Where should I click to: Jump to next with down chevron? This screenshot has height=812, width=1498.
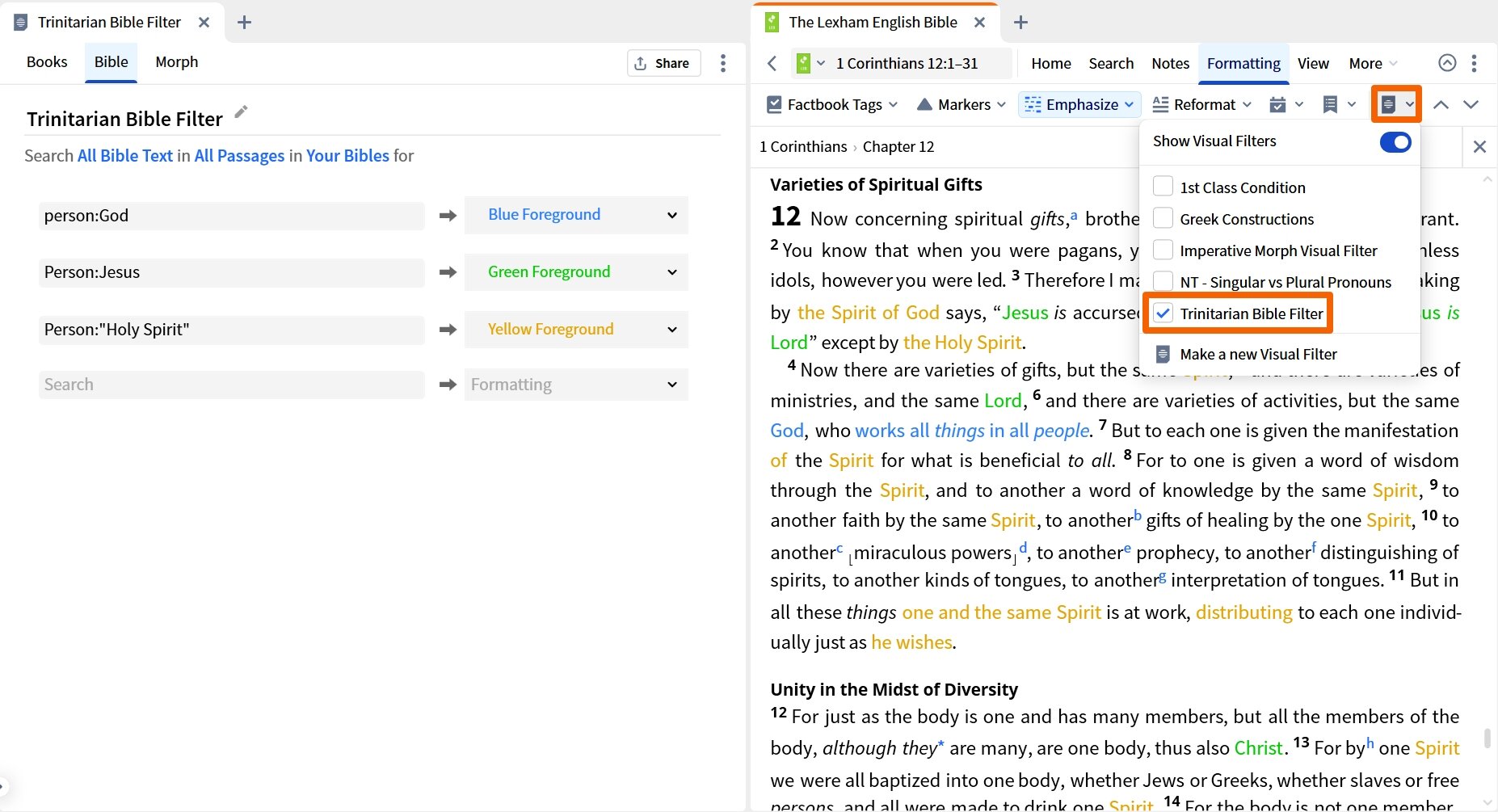pos(1471,104)
